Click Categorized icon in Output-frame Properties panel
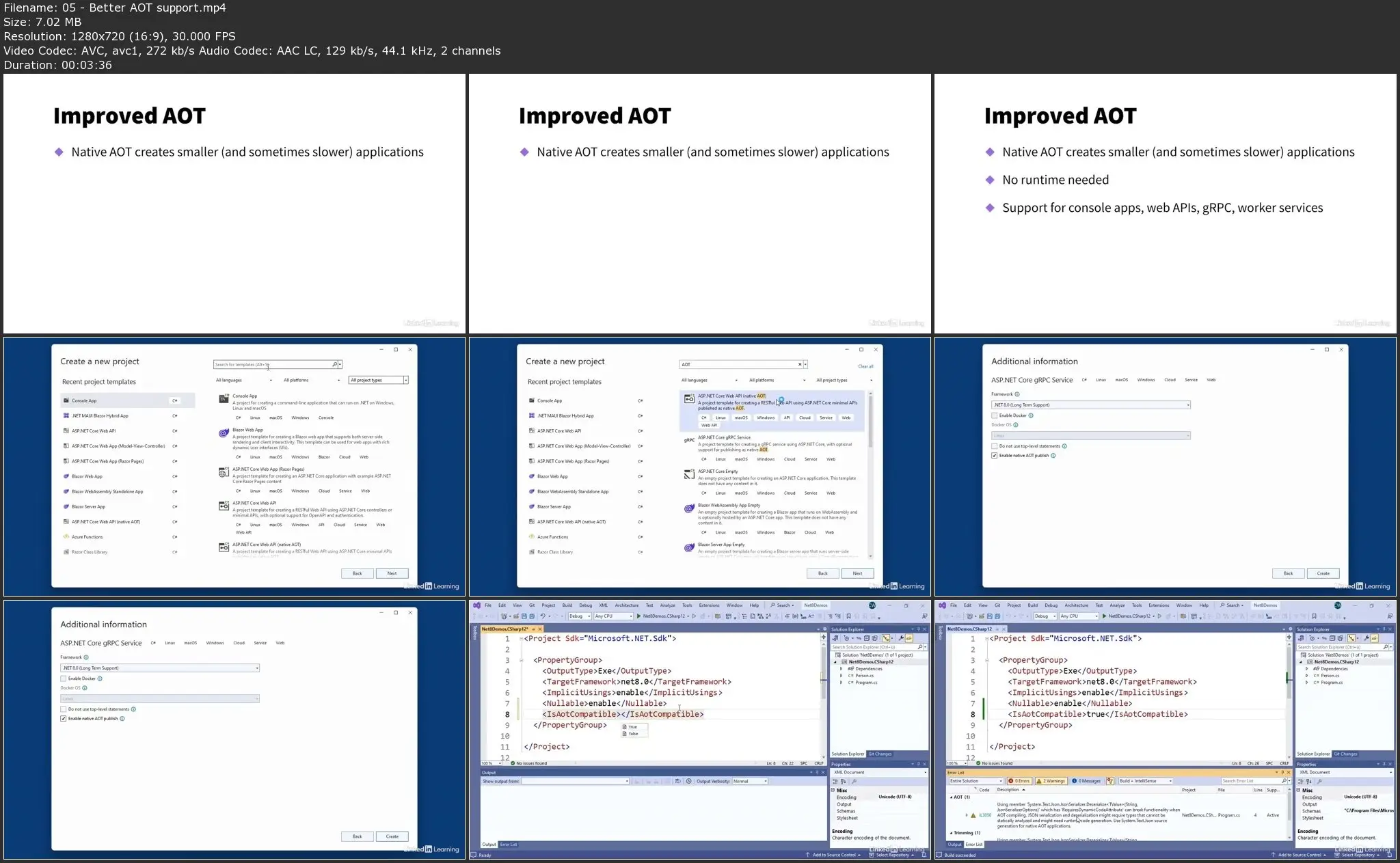Viewport: 1400px width, 863px height. pos(835,781)
